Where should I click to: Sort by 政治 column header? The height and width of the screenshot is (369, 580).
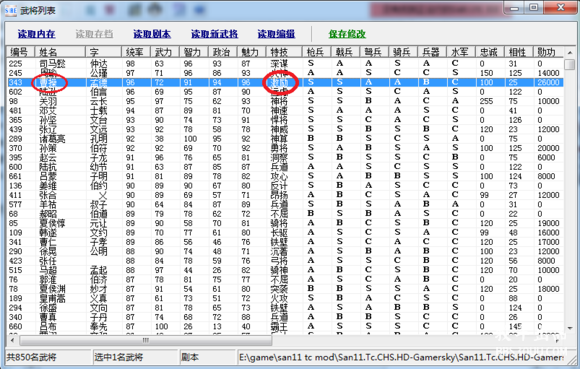[x=223, y=52]
